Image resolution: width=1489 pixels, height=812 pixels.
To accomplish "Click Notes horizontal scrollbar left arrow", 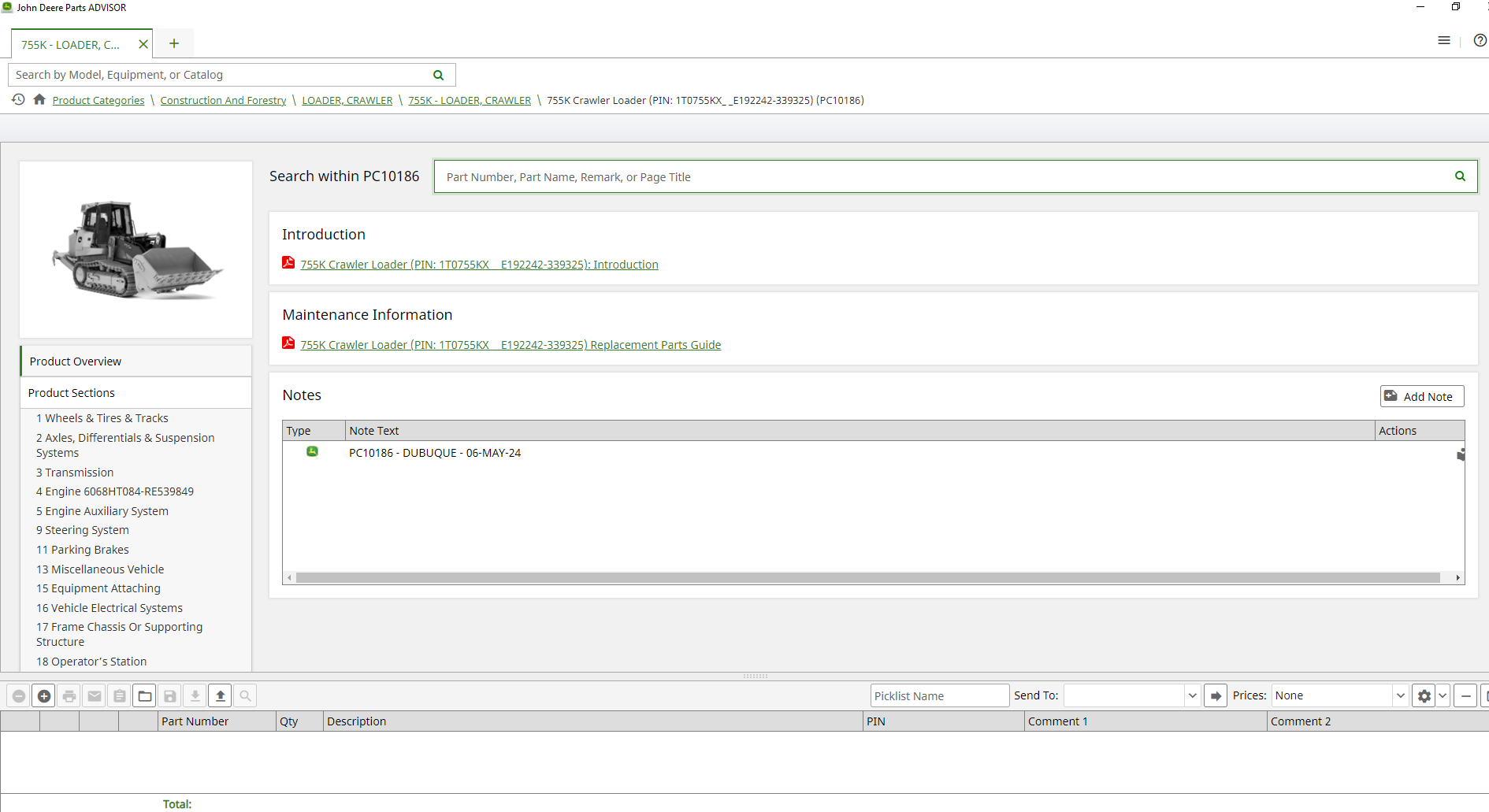I will pyautogui.click(x=289, y=578).
